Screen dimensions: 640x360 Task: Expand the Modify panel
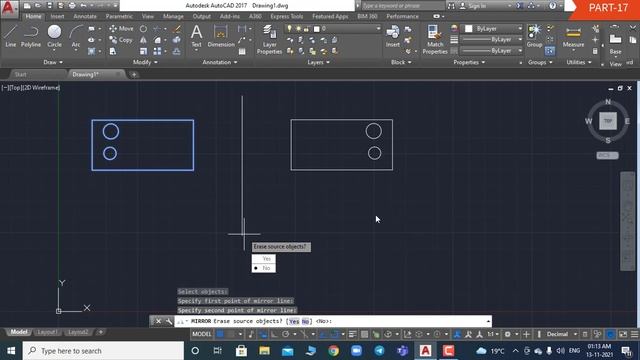tap(145, 62)
